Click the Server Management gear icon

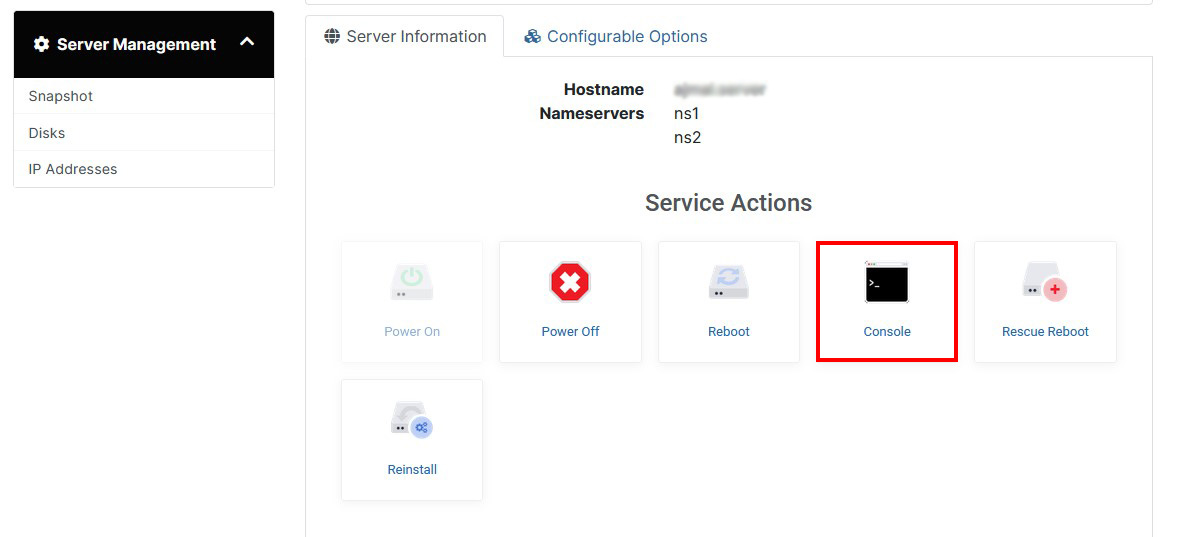[x=41, y=44]
